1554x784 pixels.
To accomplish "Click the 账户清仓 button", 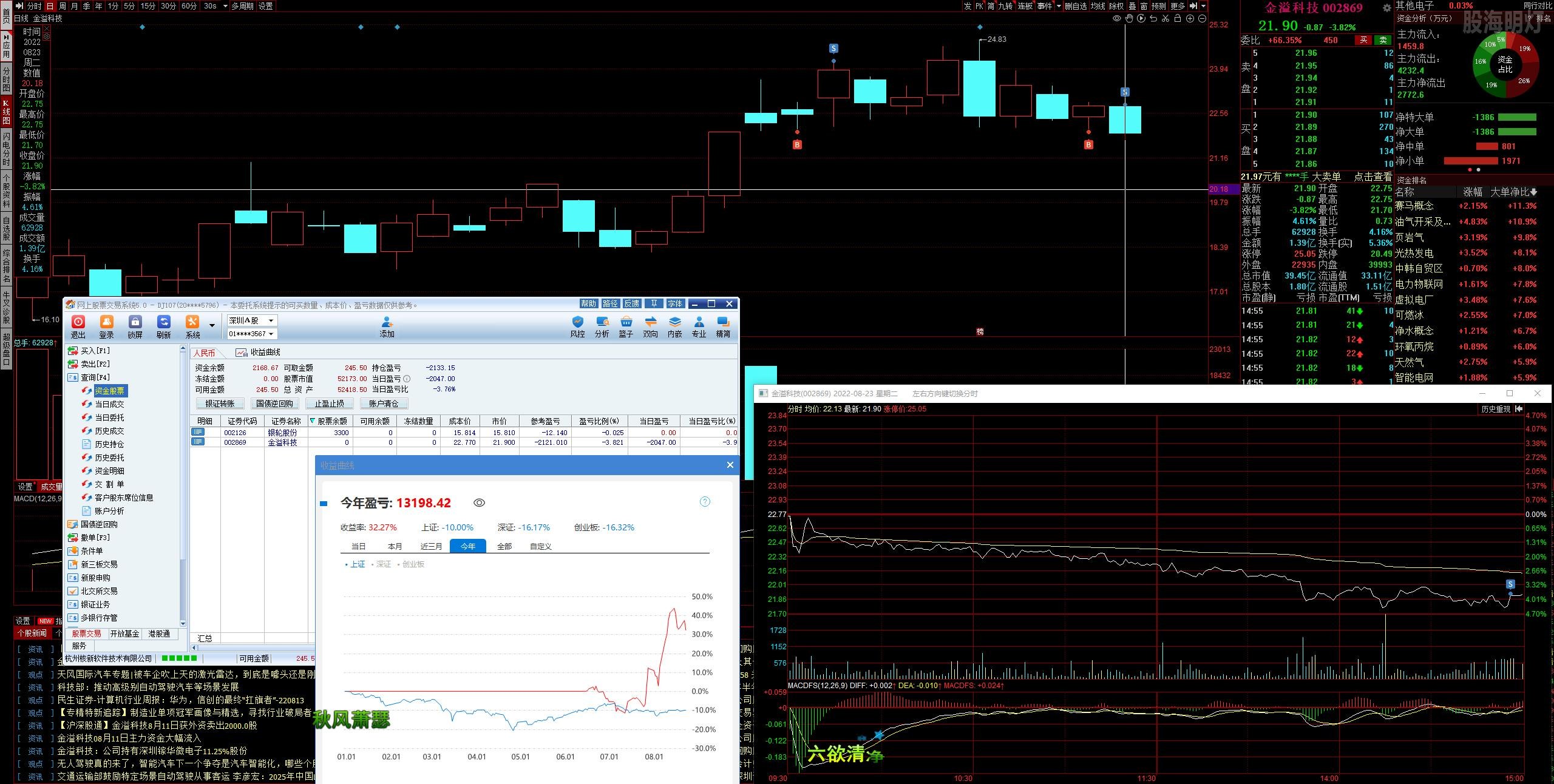I will coord(384,404).
